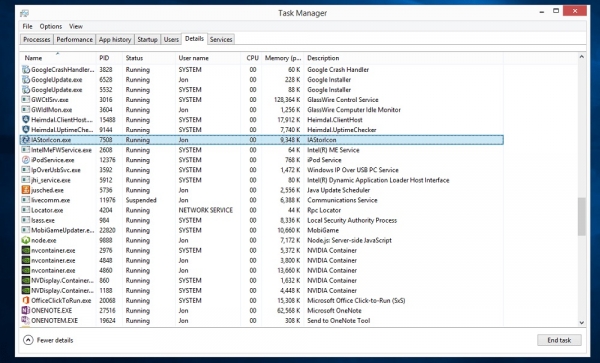600x363 pixels.
Task: Sort by the PID column header
Action: [109, 58]
